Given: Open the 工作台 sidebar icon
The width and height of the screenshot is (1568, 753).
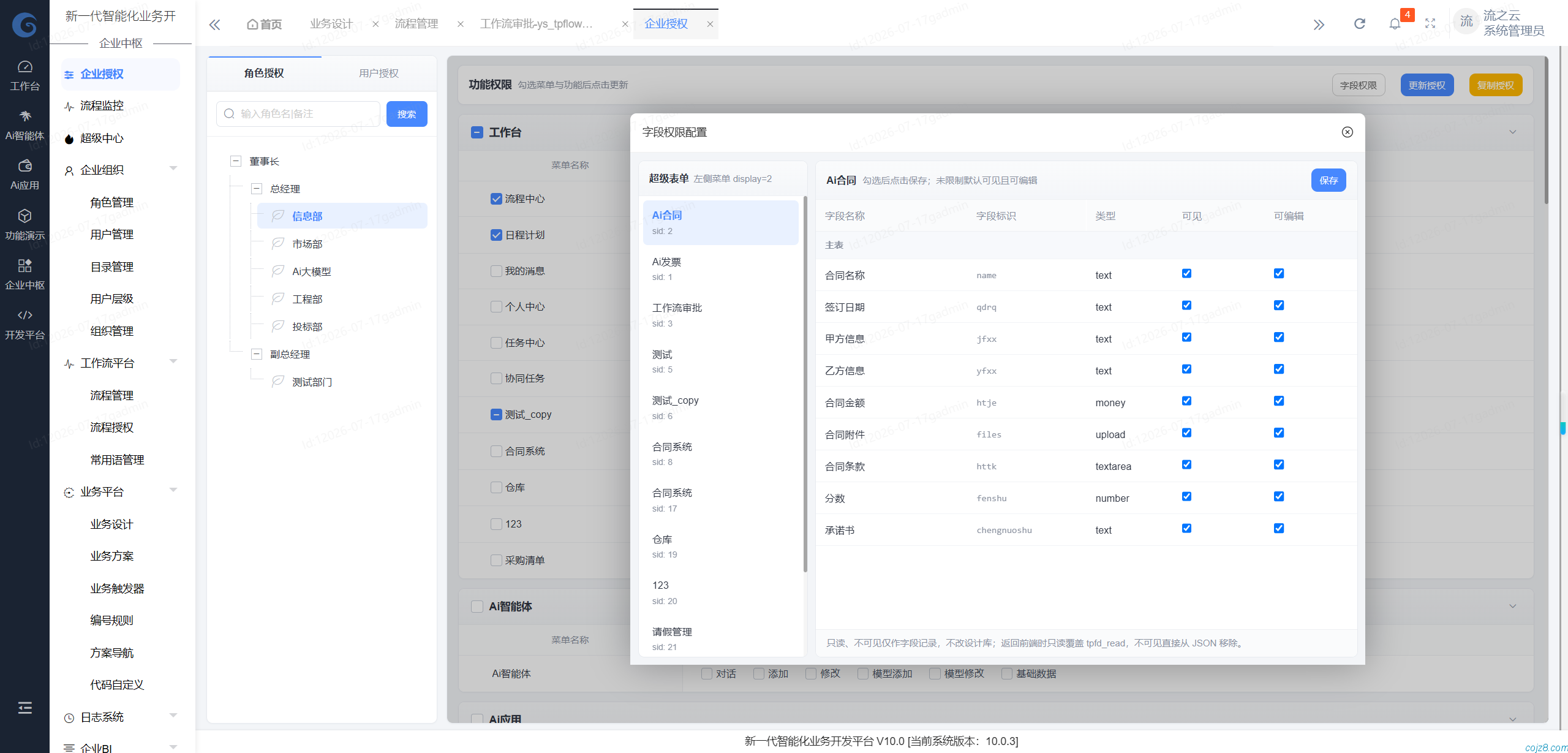Looking at the screenshot, I should point(24,67).
